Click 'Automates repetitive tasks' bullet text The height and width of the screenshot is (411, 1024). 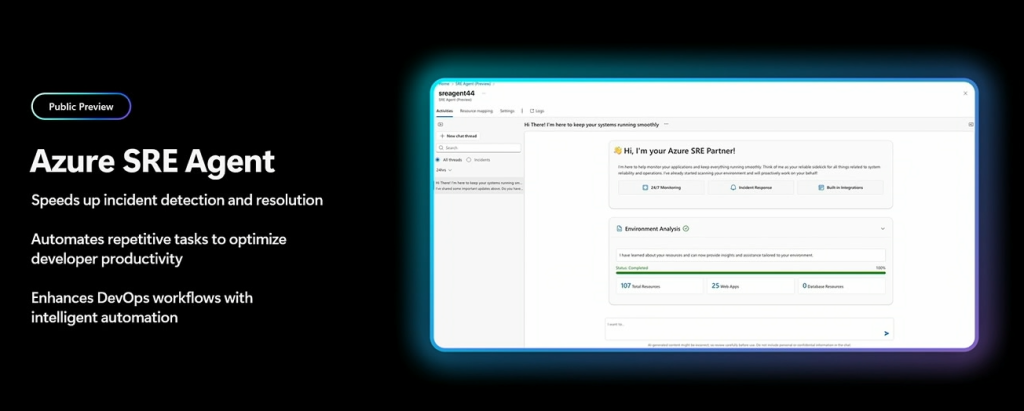159,249
